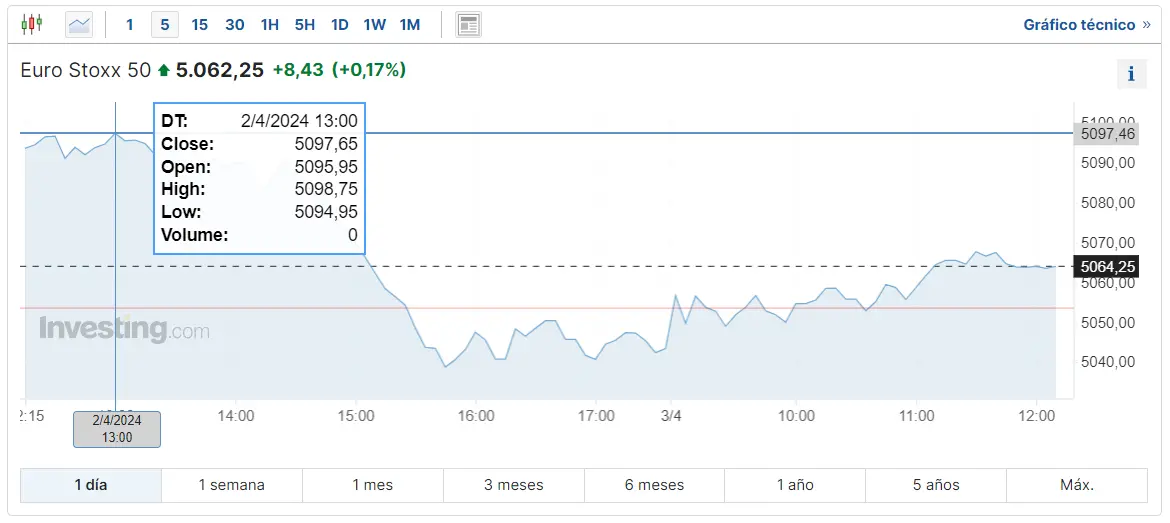Choose the 15 minute interval
The height and width of the screenshot is (523, 1170).
(199, 24)
